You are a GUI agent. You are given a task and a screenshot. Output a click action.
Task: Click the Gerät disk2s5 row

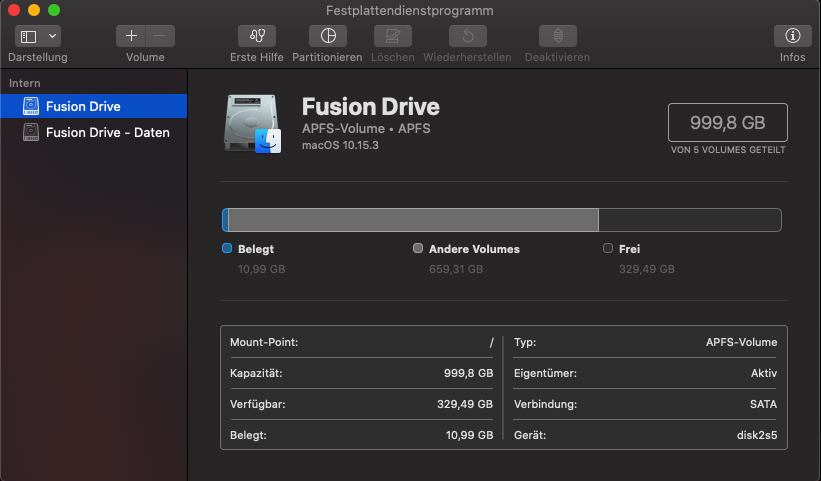[645, 435]
